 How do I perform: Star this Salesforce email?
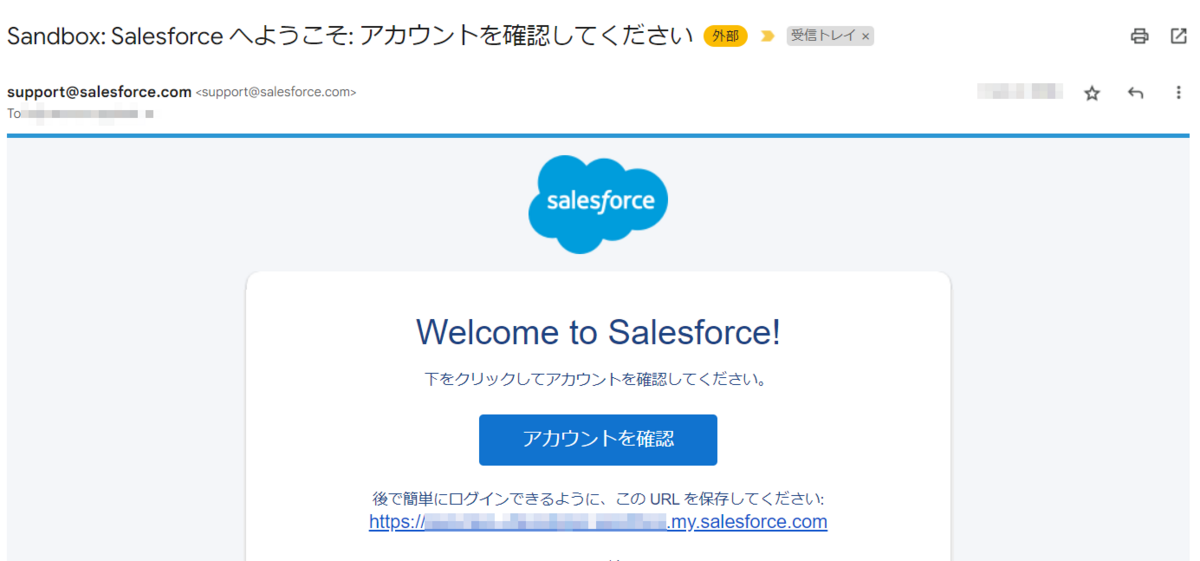[1092, 93]
